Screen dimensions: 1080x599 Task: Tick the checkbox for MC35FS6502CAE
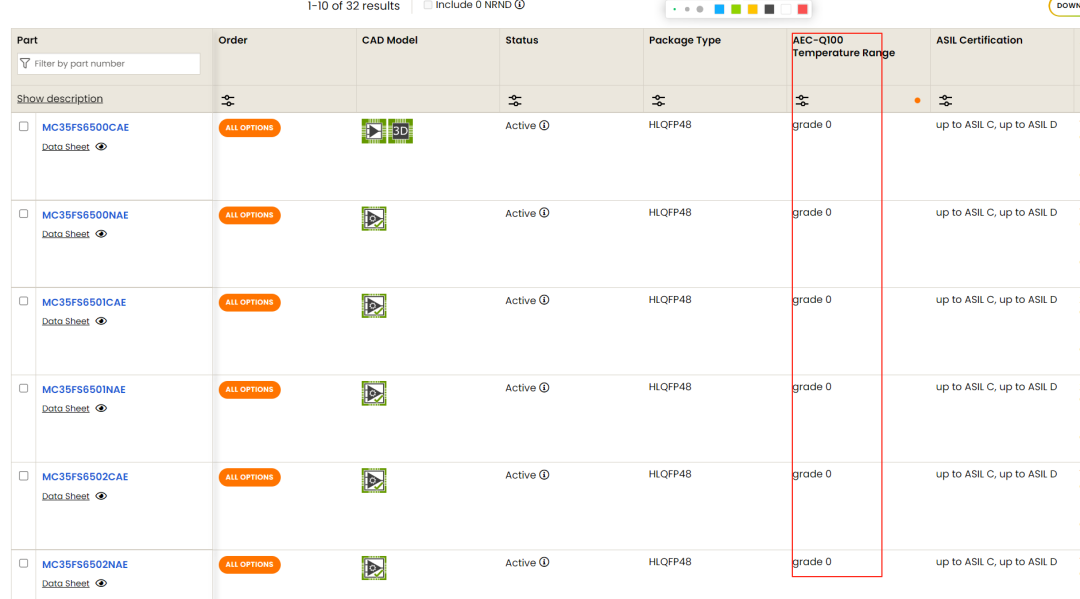click(x=23, y=476)
